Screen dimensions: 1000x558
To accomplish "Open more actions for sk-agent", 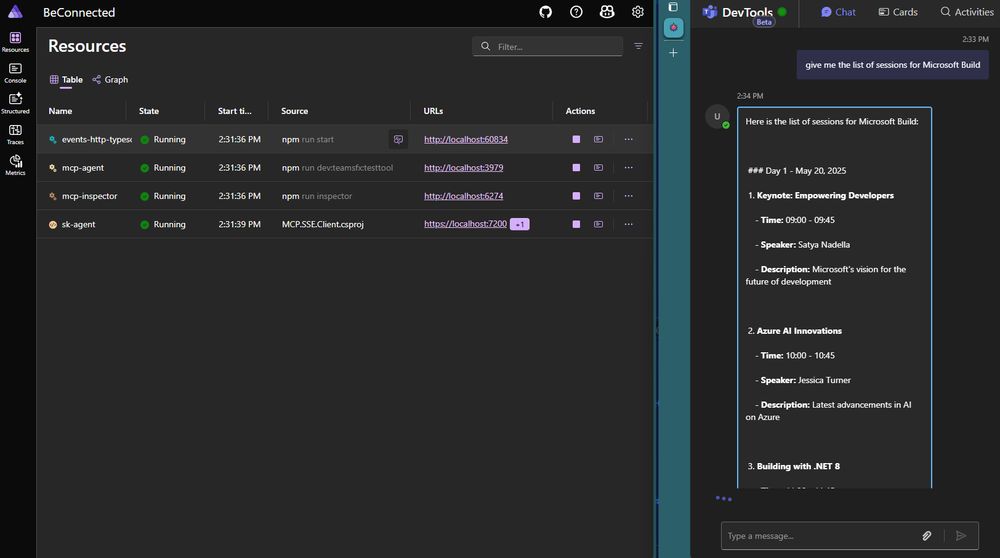I will point(629,224).
